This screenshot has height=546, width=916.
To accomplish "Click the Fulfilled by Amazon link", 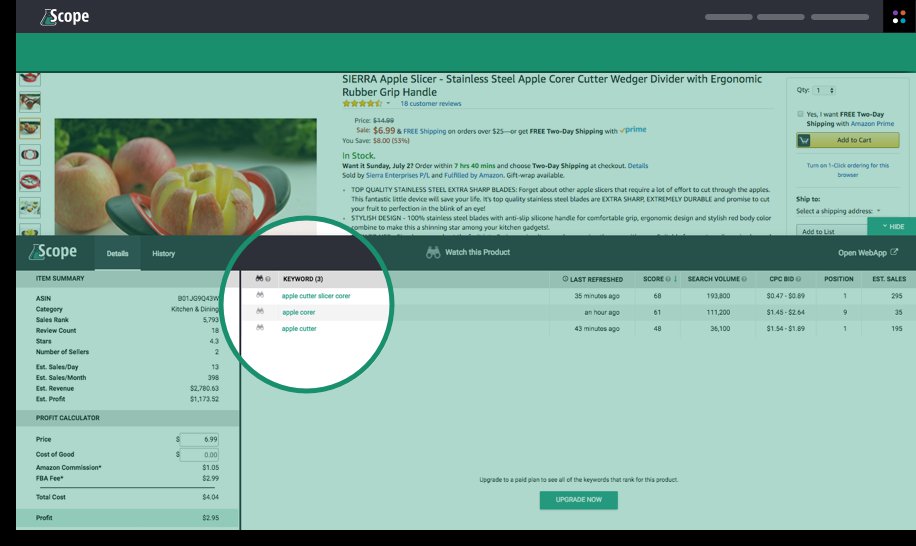I will coord(473,175).
